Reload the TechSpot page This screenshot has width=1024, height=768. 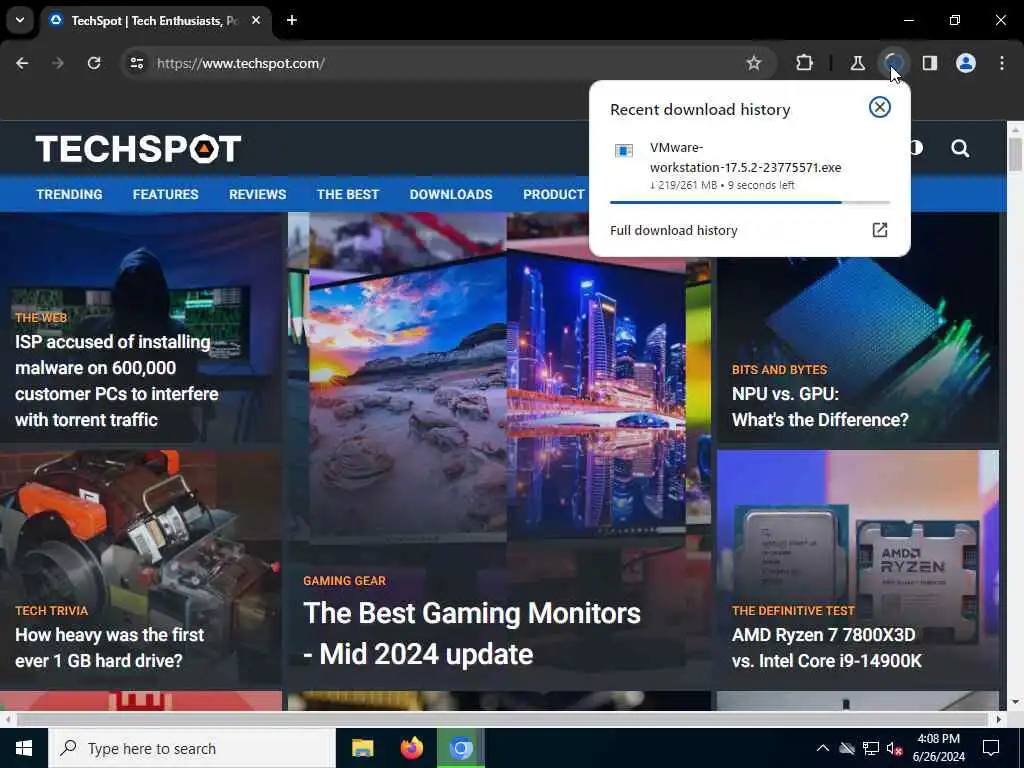point(94,63)
